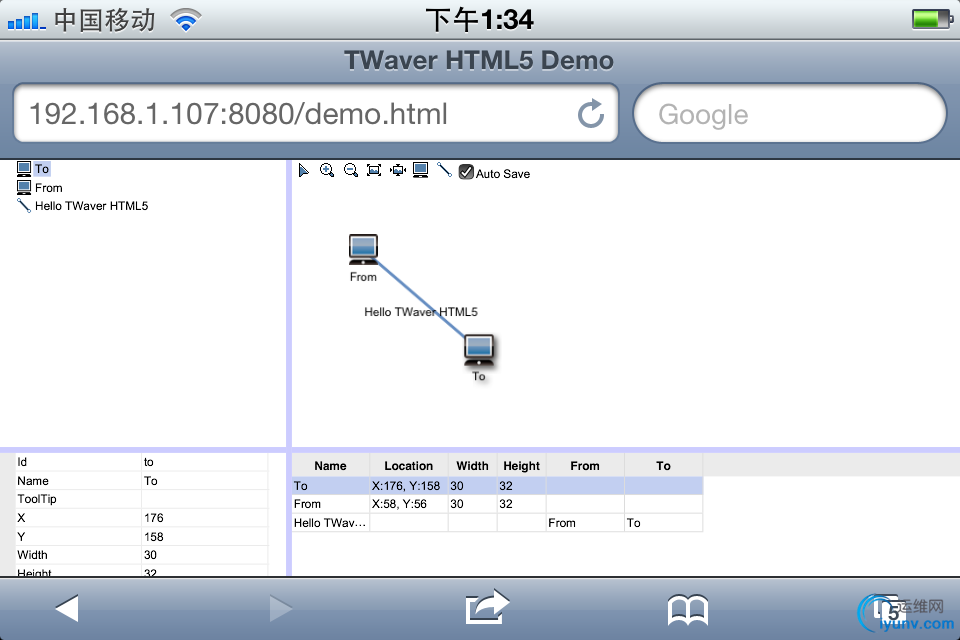Open the bookmarks book icon
Viewport: 960px width, 640px height.
click(688, 610)
